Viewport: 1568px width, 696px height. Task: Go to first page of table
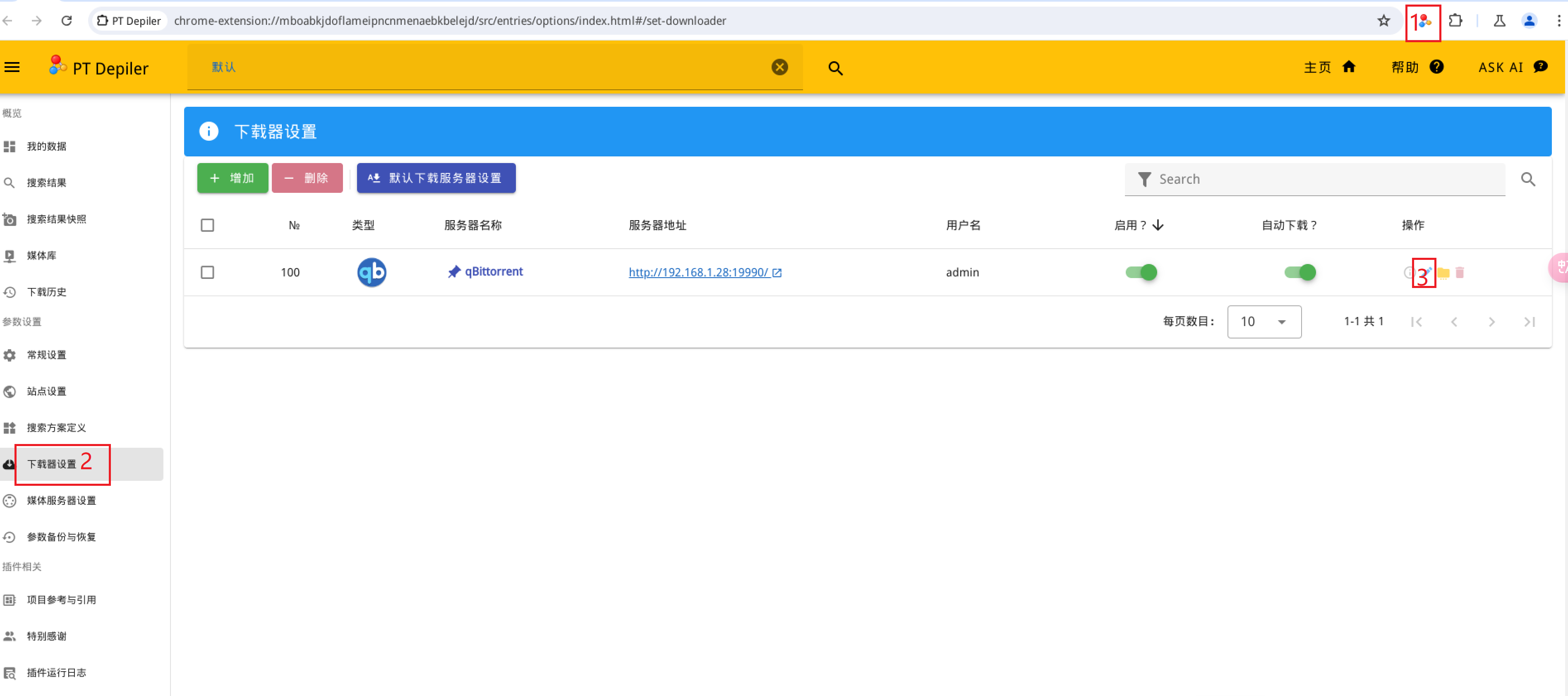coord(1416,322)
